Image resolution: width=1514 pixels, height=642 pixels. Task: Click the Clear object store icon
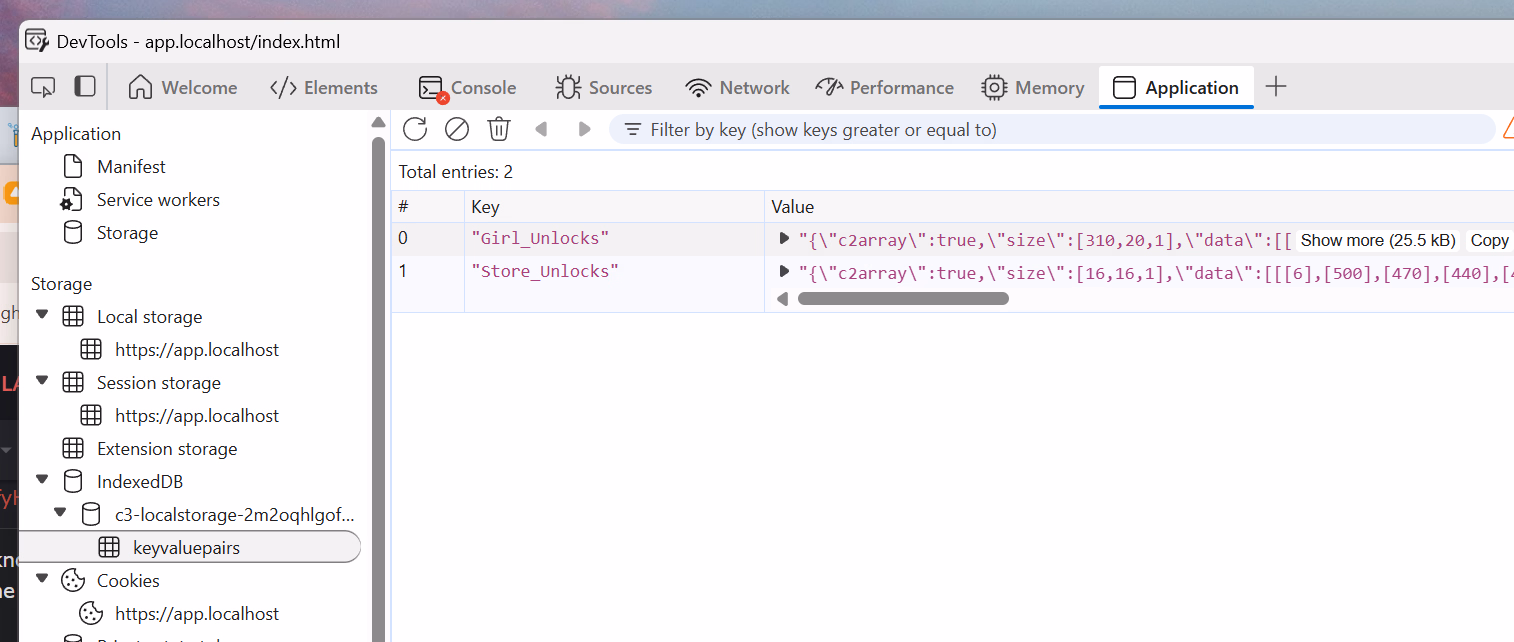coord(457,129)
